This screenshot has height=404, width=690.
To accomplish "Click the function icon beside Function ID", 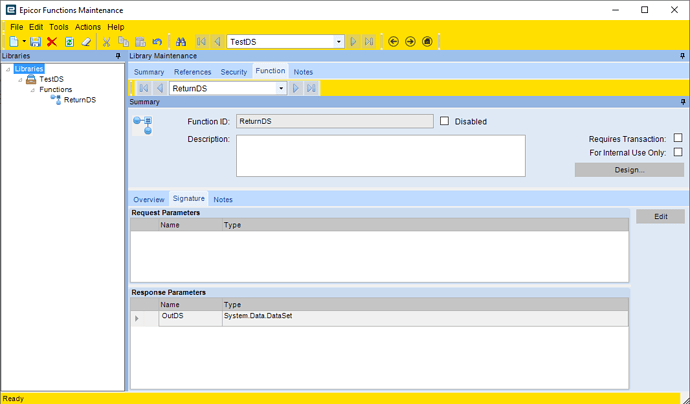I will pyautogui.click(x=143, y=125).
